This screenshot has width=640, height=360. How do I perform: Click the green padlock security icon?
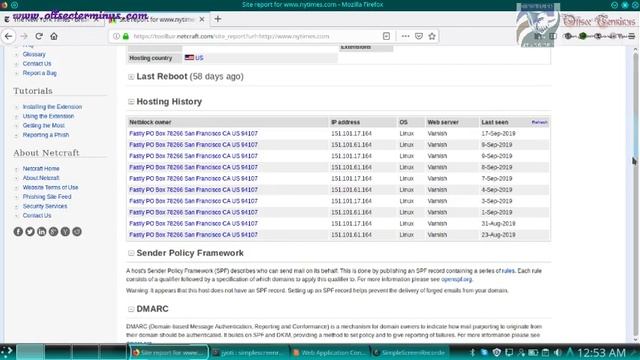tap(126, 36)
